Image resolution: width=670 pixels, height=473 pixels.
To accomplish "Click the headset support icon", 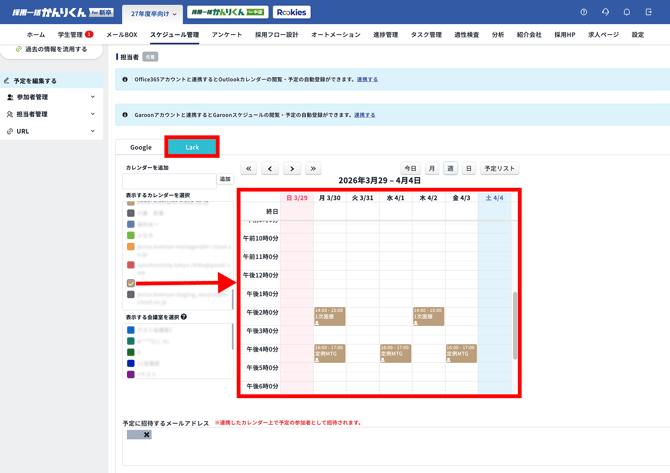I will tap(605, 12).
